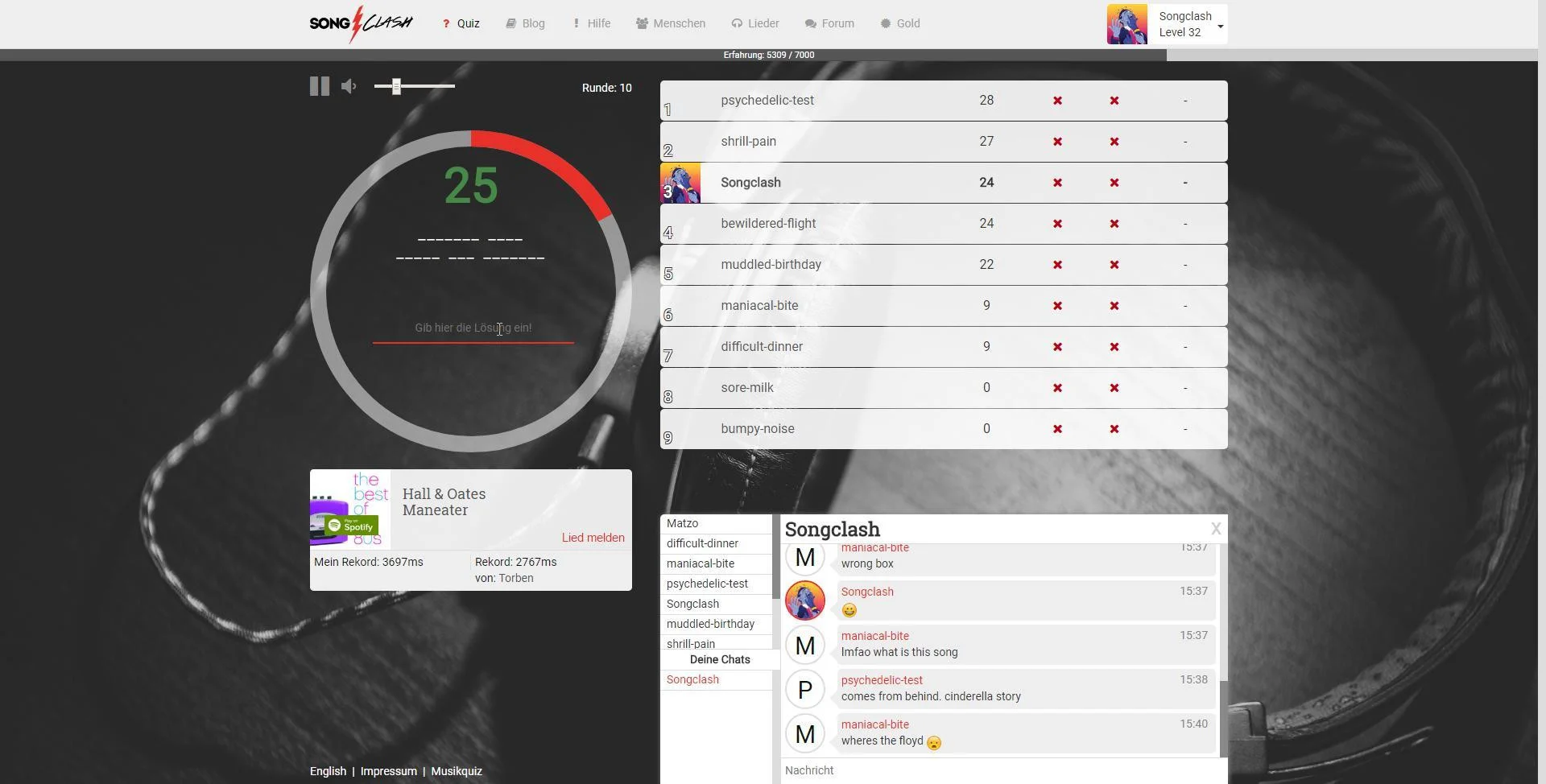The height and width of the screenshot is (784, 1546).
Task: Report the song via Lied melden
Action: tap(593, 538)
